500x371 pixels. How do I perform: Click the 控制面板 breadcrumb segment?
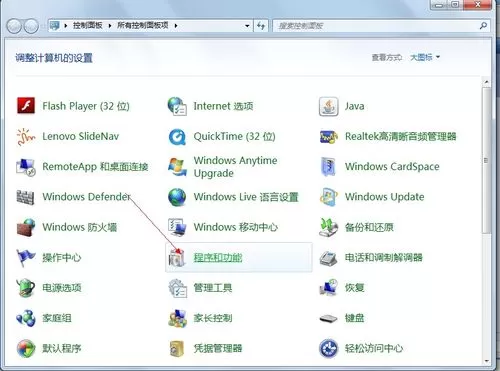pyautogui.click(x=88, y=25)
